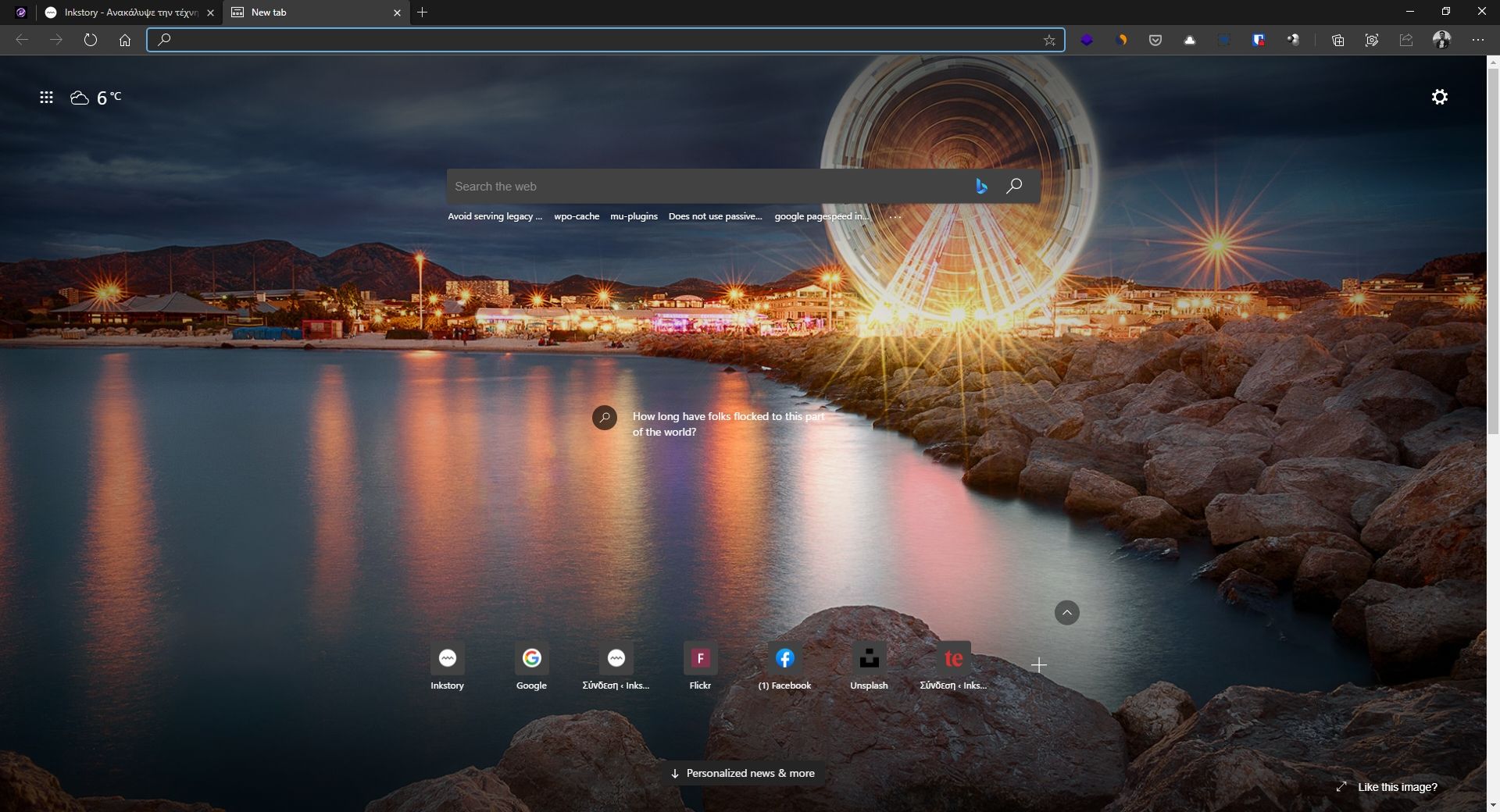Open the Flickr quick link tile

click(700, 666)
